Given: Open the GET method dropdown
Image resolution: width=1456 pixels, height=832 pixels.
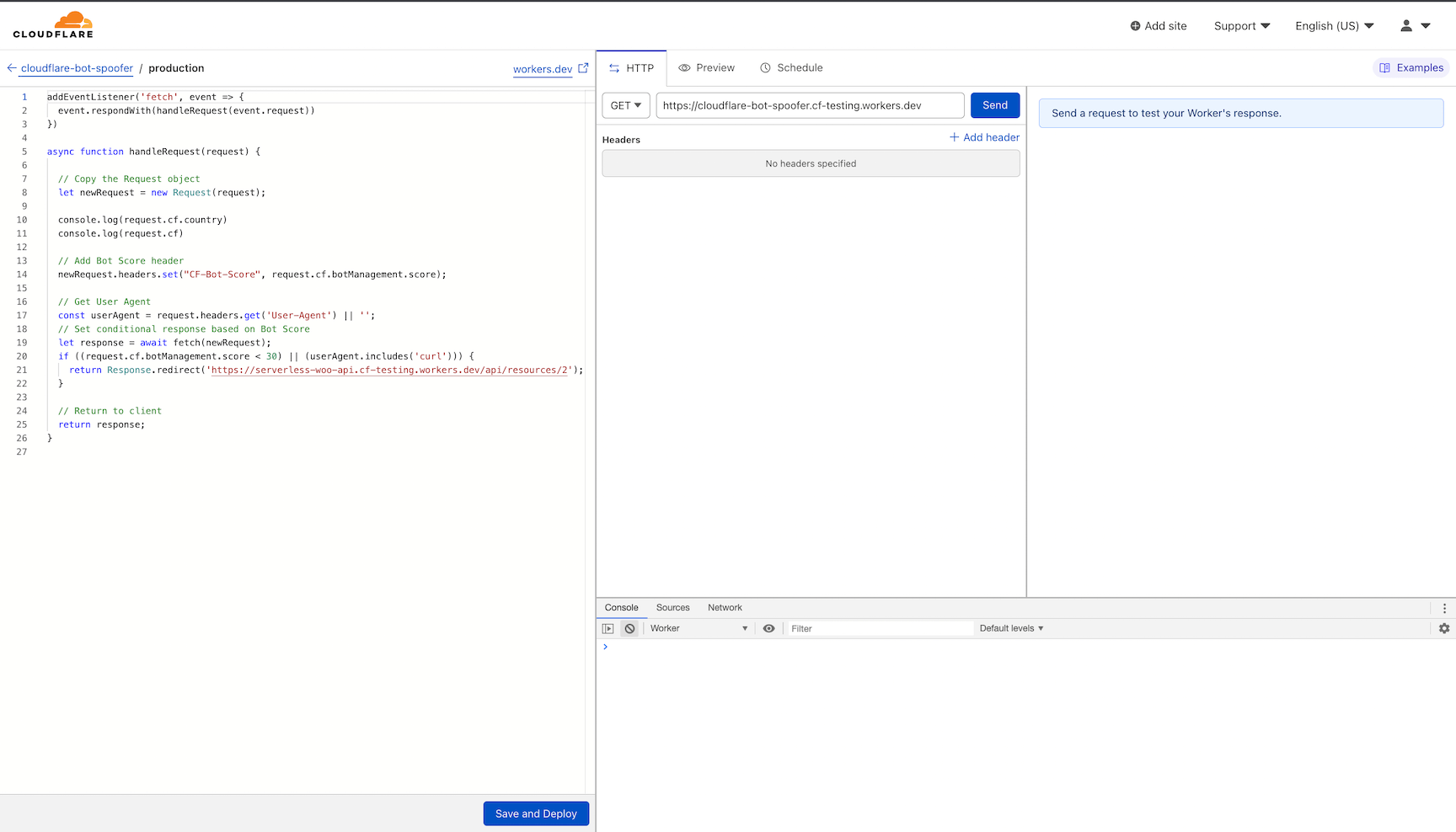Looking at the screenshot, I should (625, 104).
